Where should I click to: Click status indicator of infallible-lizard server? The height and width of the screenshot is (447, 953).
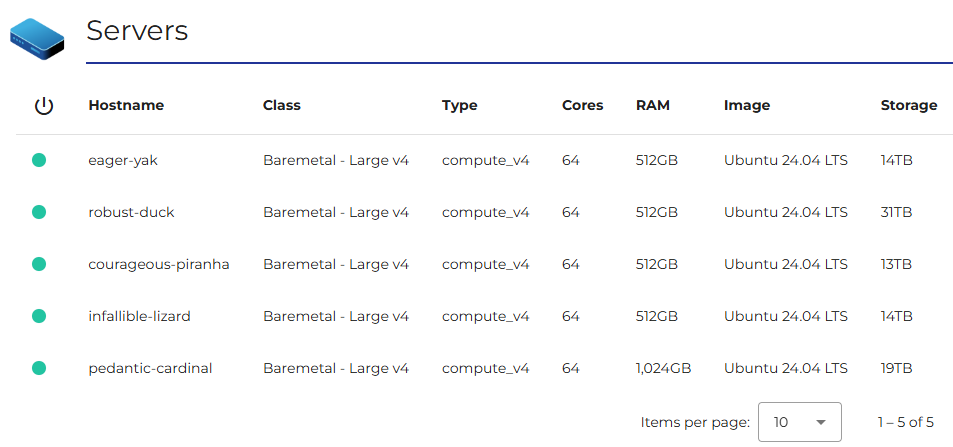point(39,316)
